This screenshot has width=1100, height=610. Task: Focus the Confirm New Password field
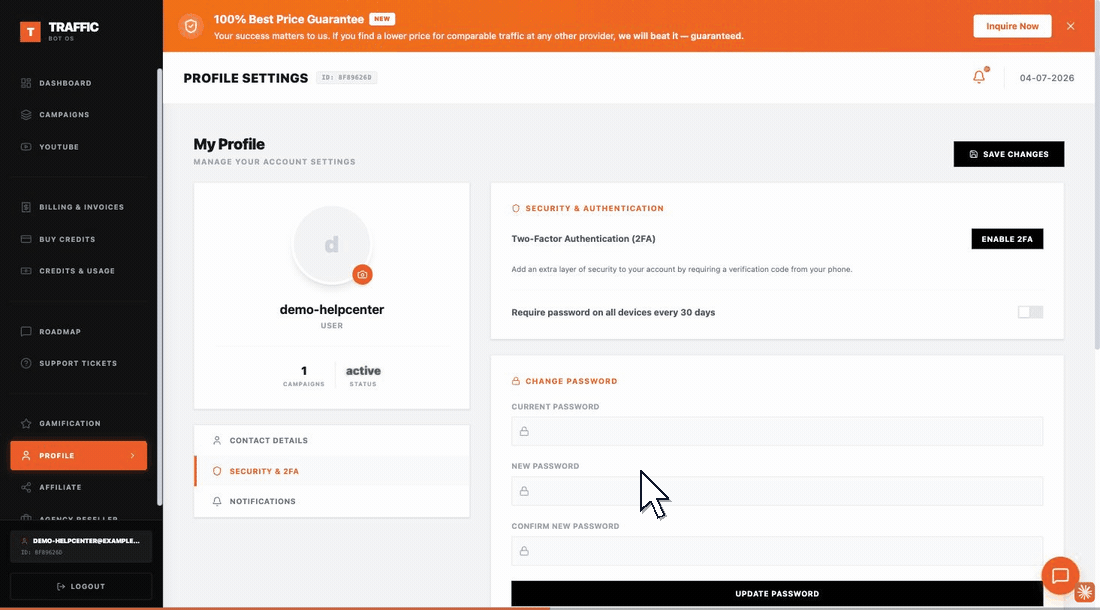point(777,551)
